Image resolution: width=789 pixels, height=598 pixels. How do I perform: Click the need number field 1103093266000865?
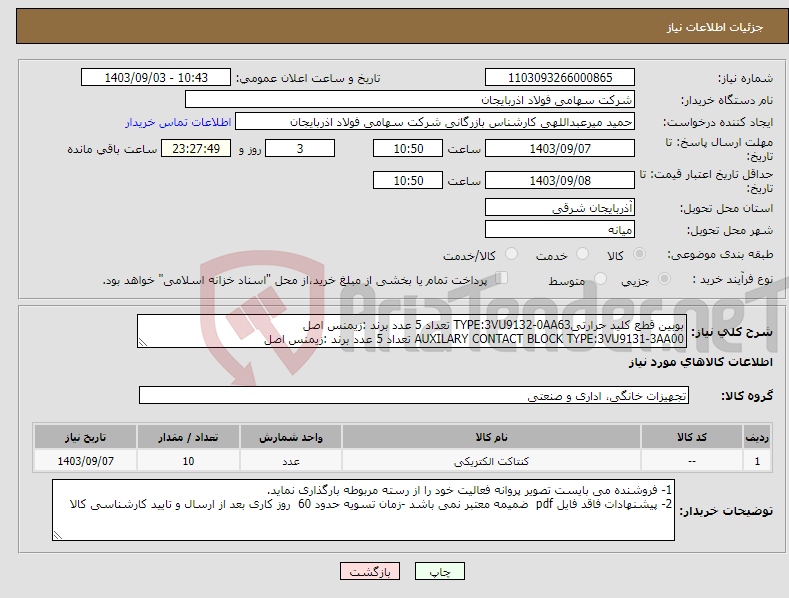[x=560, y=78]
